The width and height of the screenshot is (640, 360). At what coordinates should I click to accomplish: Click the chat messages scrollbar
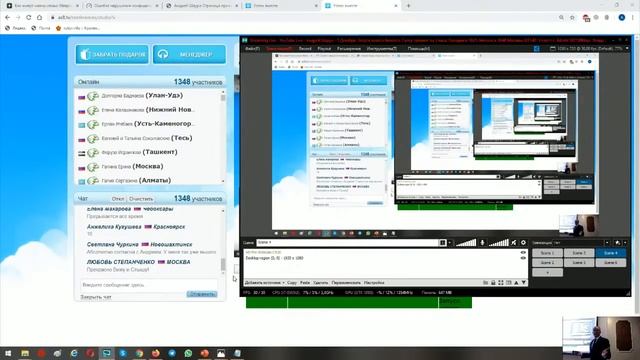pos(223,241)
